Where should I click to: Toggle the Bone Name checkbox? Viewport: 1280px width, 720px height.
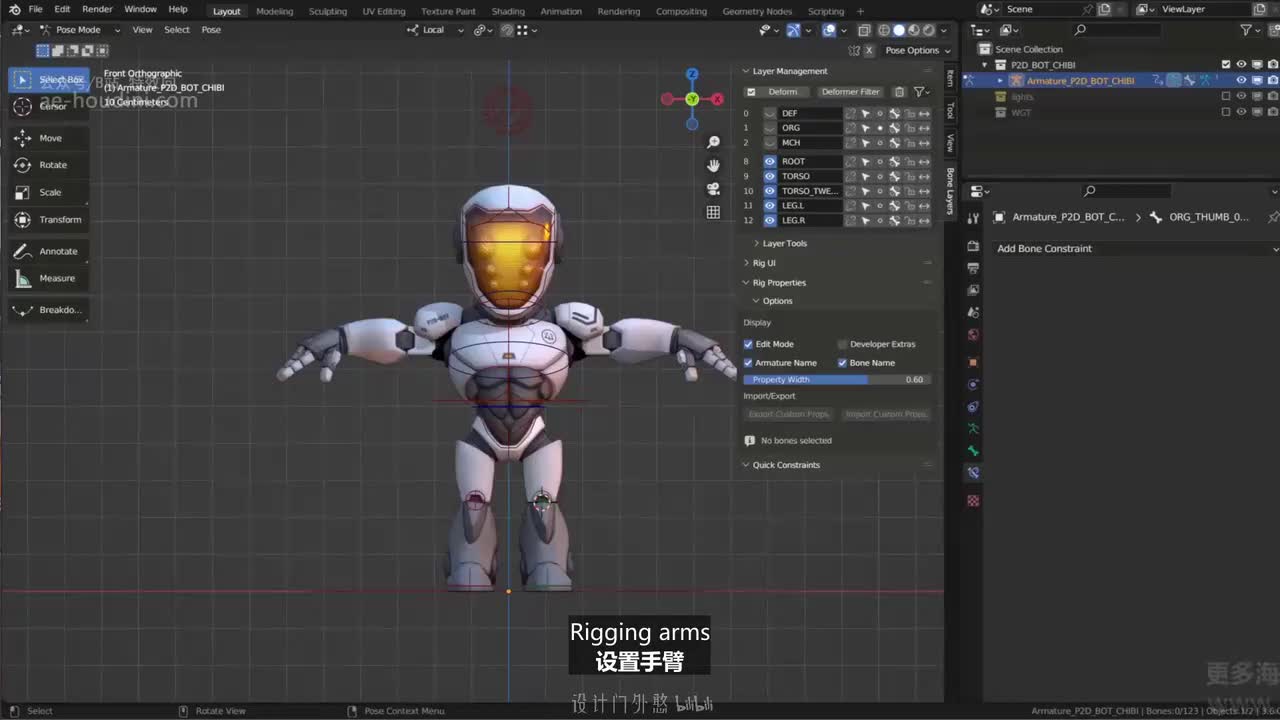(842, 363)
